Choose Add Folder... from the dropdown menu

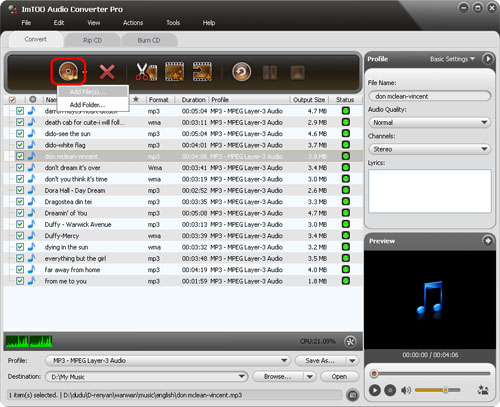tap(93, 105)
